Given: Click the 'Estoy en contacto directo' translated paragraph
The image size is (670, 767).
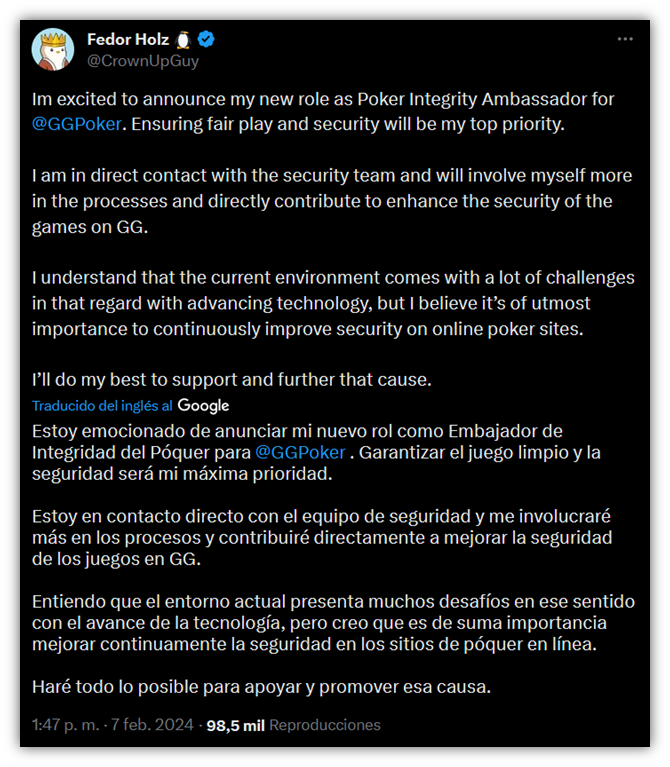Looking at the screenshot, I should [x=322, y=538].
